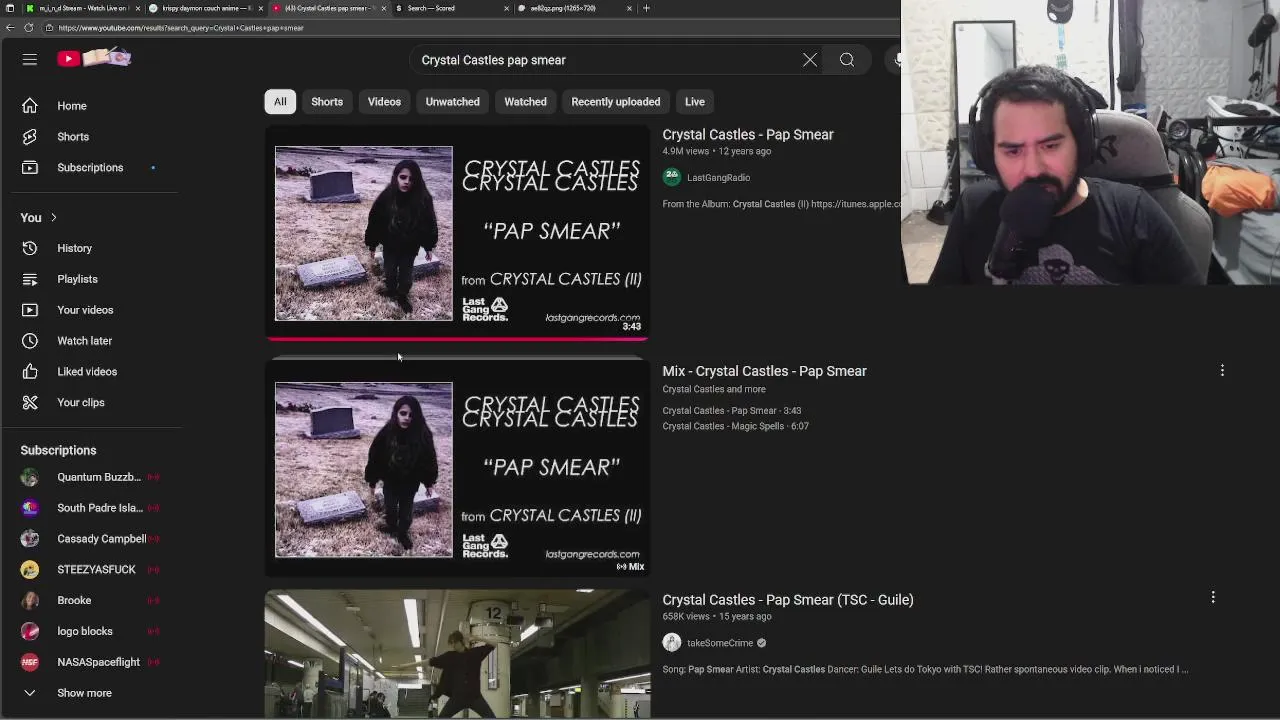Open 'Crystal Castles - Pap Smear' video title
Screen dimensions: 1280x720
click(x=748, y=135)
